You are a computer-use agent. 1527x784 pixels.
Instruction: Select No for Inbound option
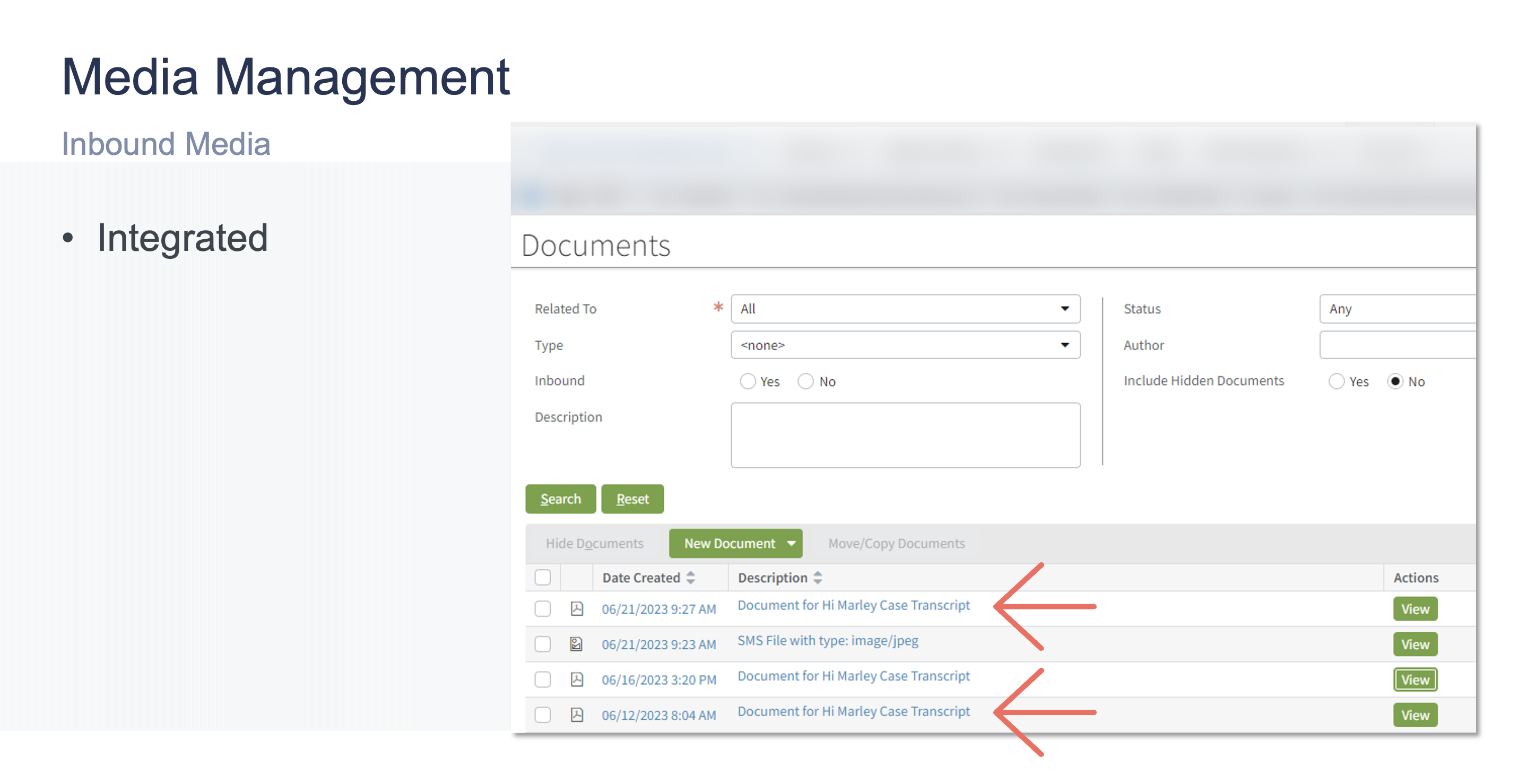pyautogui.click(x=805, y=381)
